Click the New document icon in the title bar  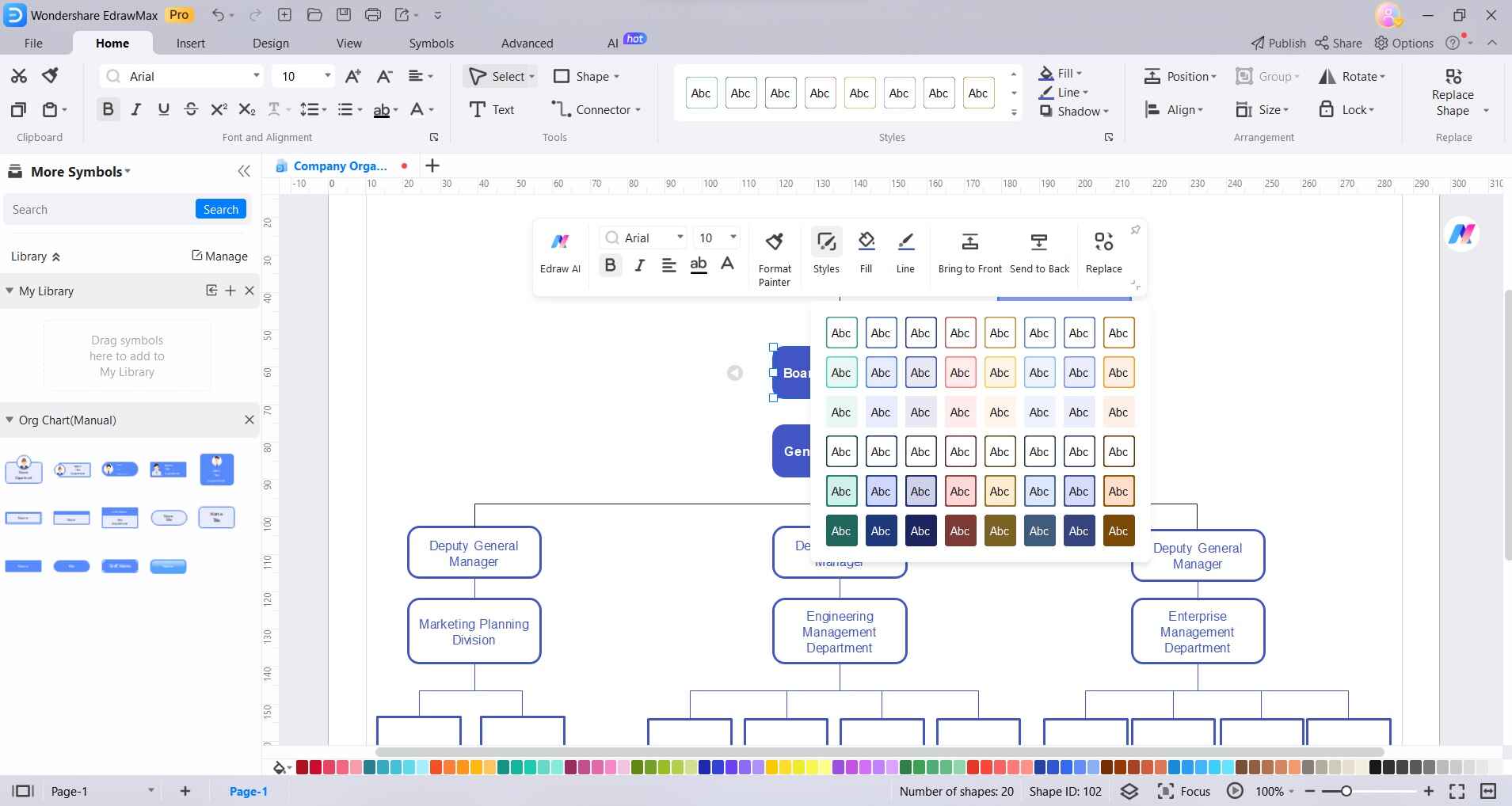pos(284,14)
